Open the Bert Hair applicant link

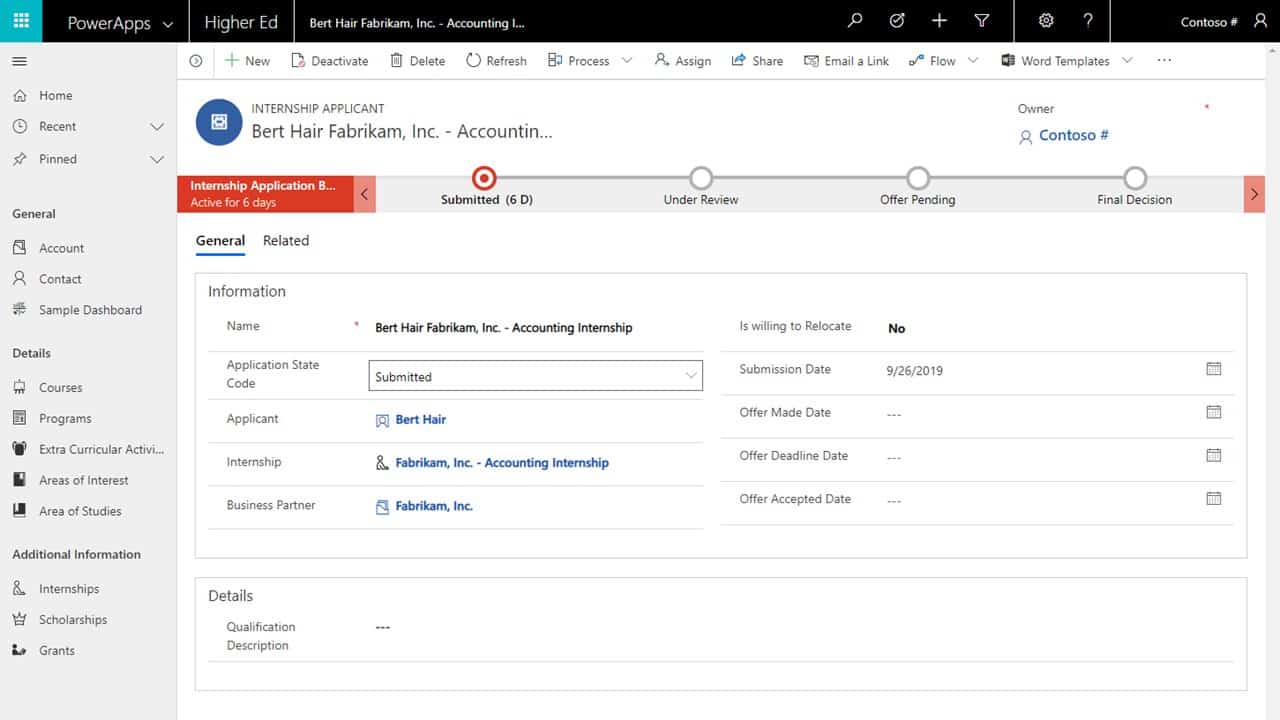[421, 420]
